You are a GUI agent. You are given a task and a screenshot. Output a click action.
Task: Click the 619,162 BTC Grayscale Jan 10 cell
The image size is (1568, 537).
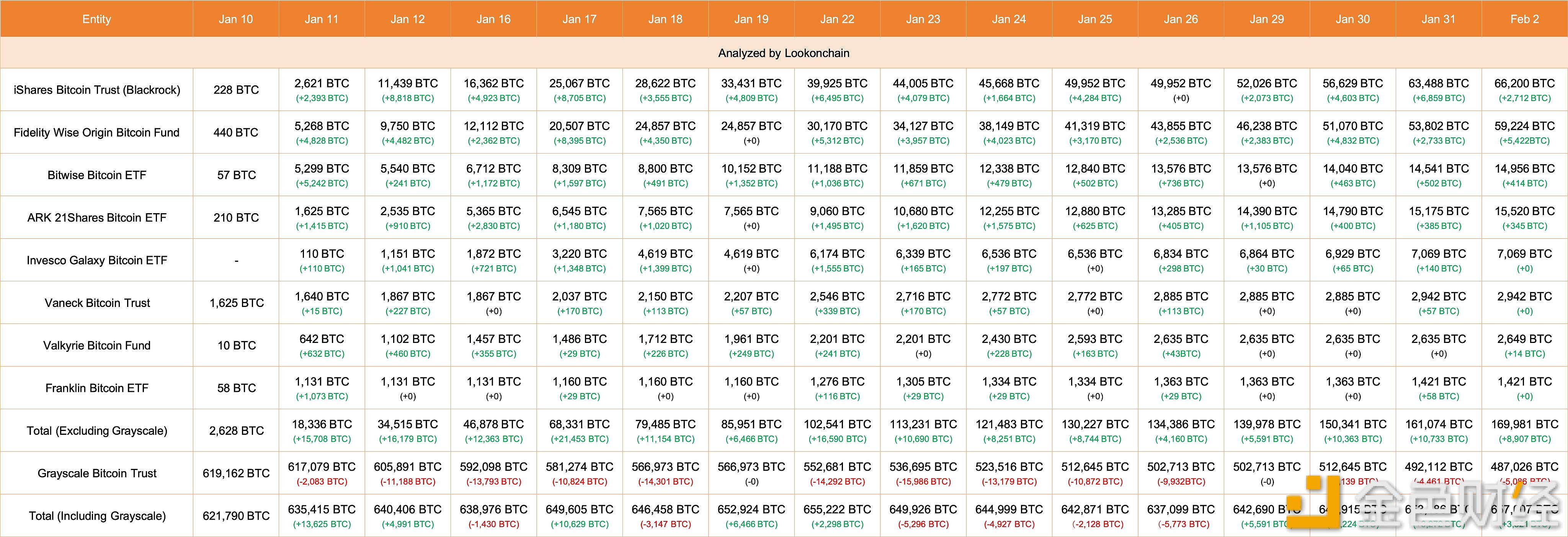[x=236, y=473]
